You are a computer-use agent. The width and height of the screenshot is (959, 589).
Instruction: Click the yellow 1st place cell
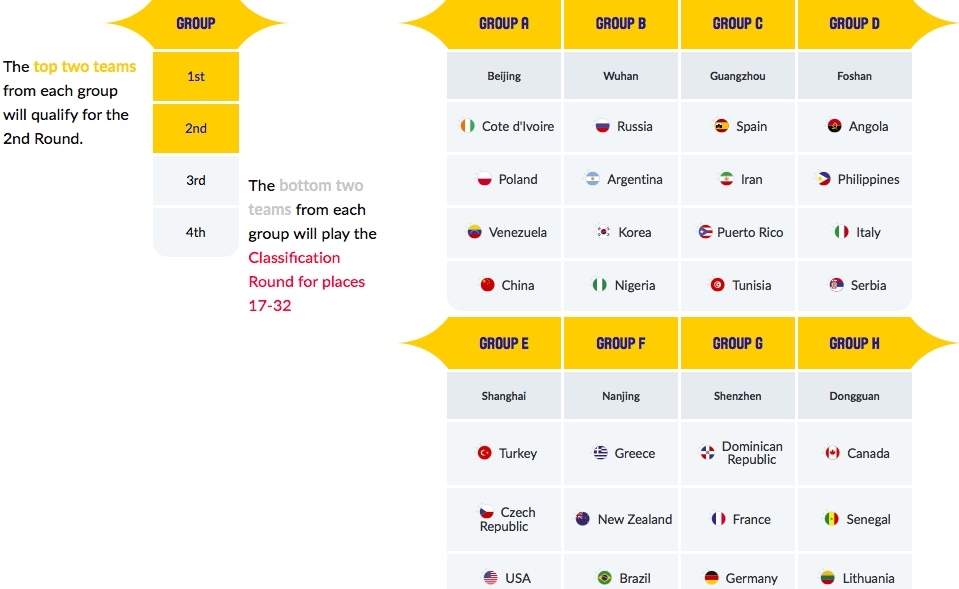click(196, 77)
